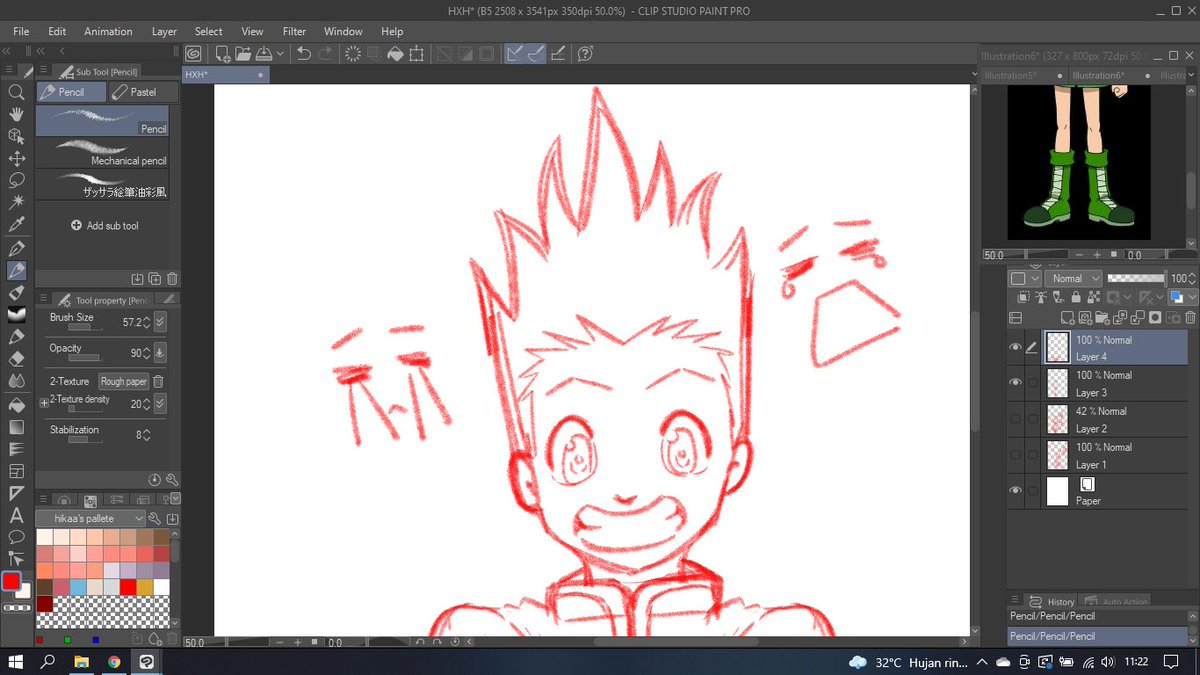The width and height of the screenshot is (1200, 675).
Task: Open the Filter menu
Action: [x=294, y=31]
